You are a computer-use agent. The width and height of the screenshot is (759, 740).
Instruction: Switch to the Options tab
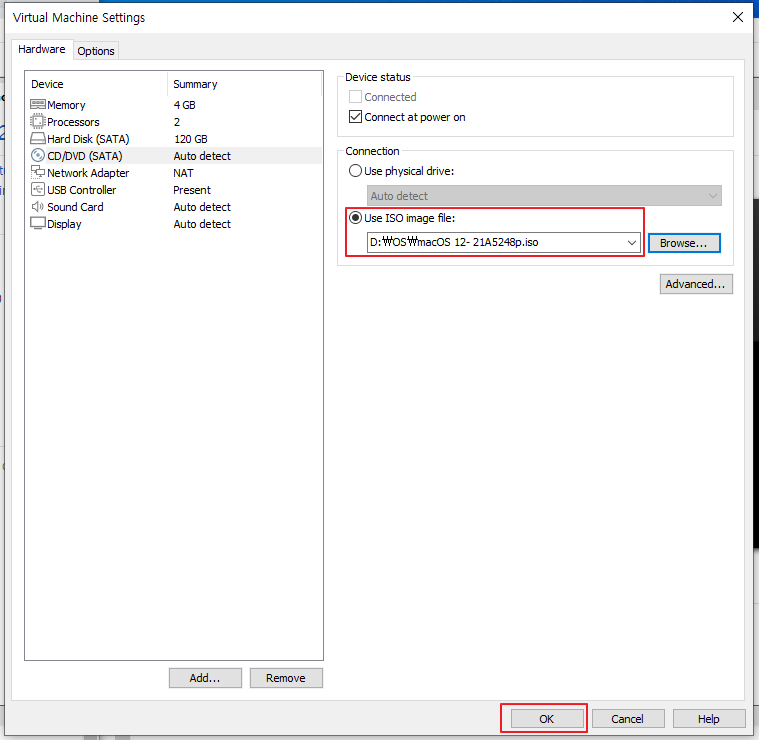tap(96, 51)
